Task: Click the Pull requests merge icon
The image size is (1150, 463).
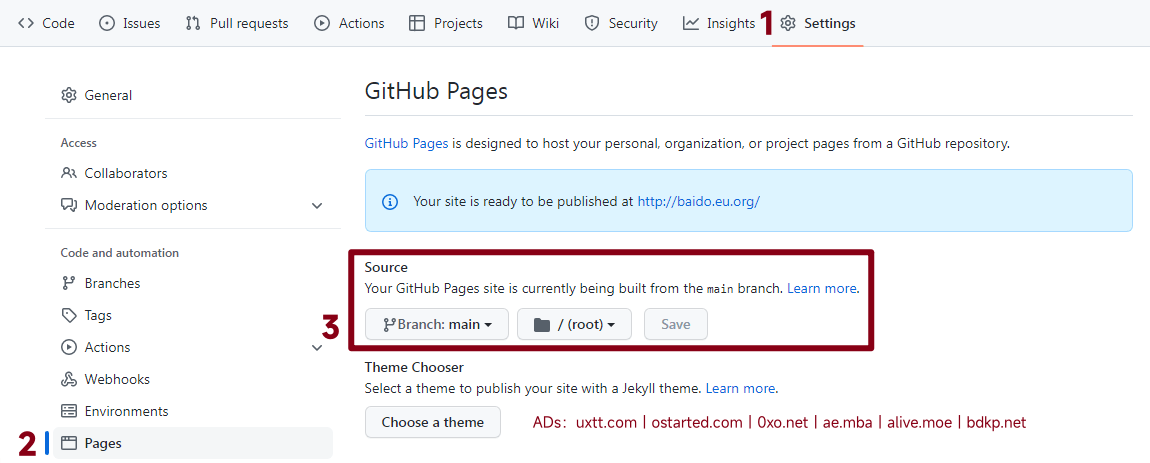Action: (x=193, y=23)
